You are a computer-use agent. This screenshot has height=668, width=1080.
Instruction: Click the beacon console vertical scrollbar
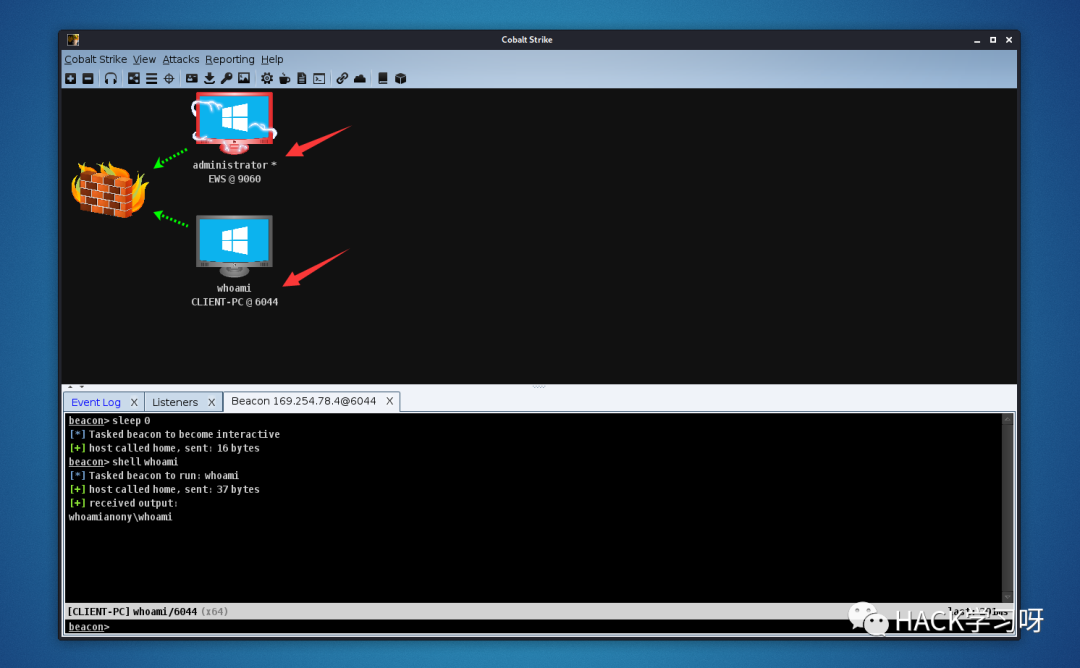tap(1008, 508)
